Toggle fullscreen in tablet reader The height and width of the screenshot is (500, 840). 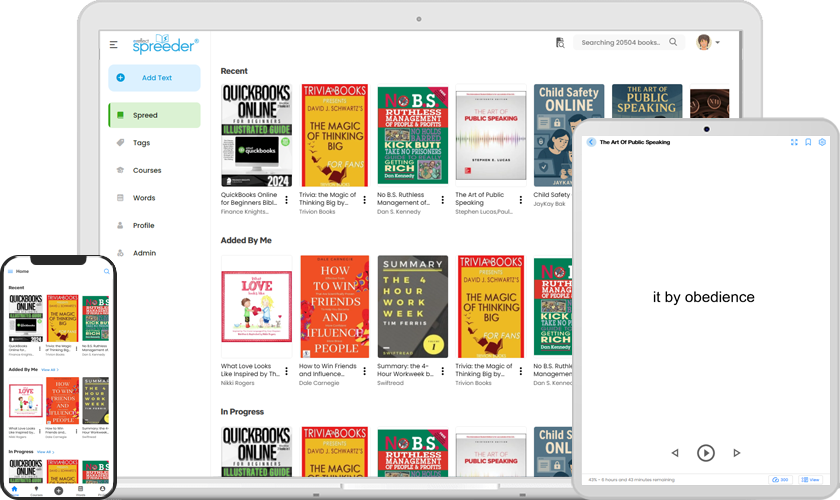[794, 142]
